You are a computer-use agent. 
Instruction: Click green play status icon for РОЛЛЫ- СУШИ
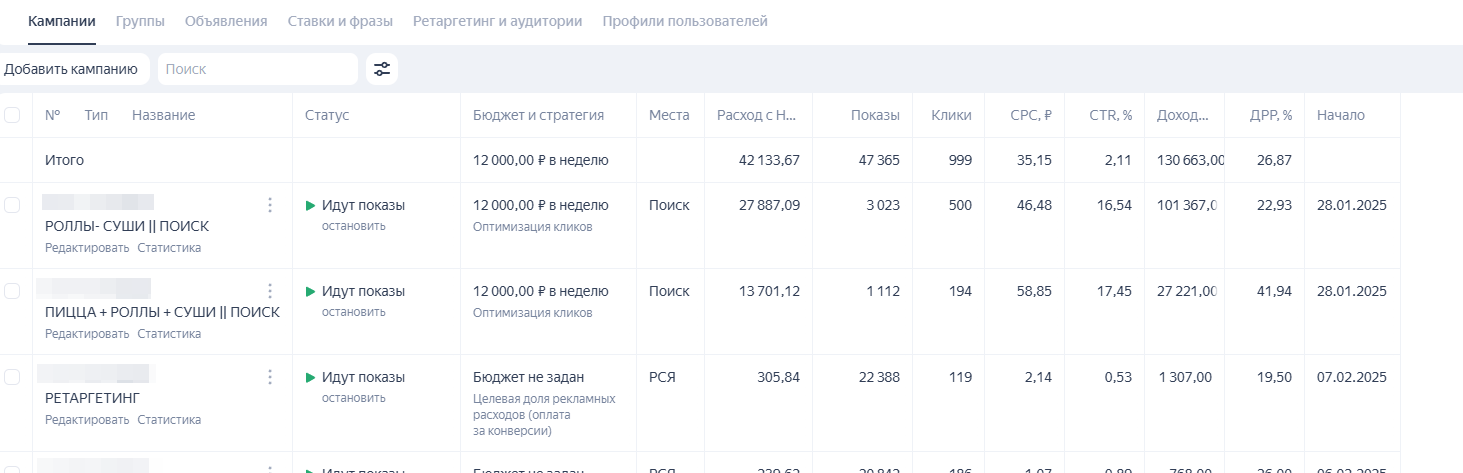click(310, 206)
